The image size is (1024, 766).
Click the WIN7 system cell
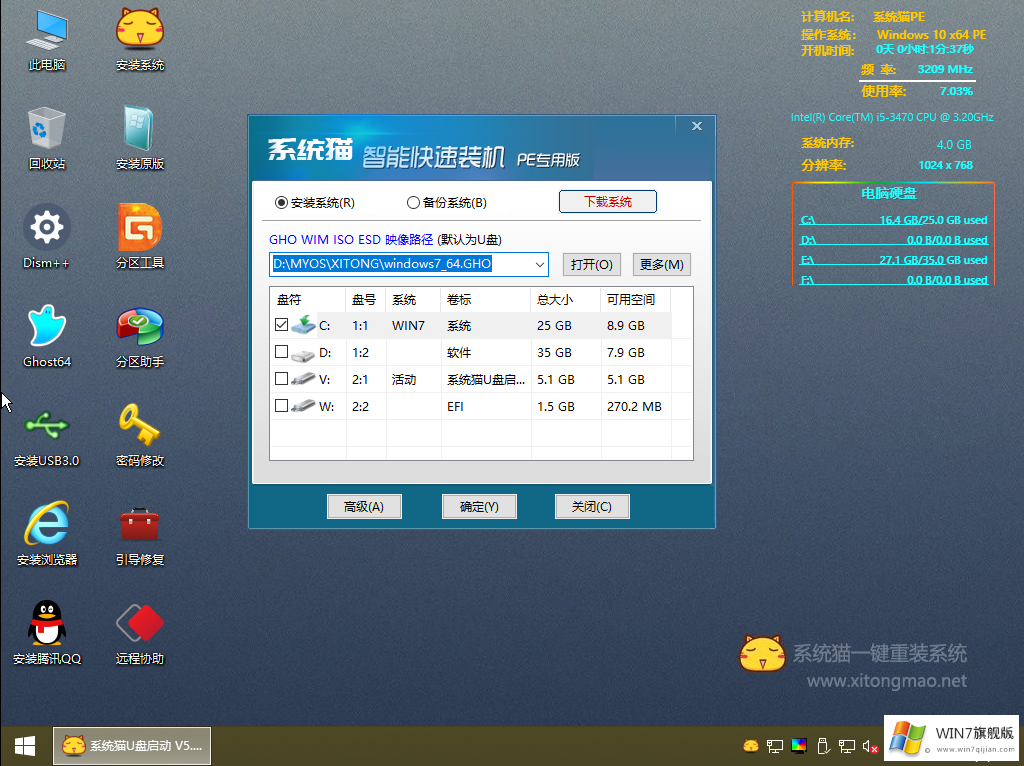pyautogui.click(x=408, y=325)
